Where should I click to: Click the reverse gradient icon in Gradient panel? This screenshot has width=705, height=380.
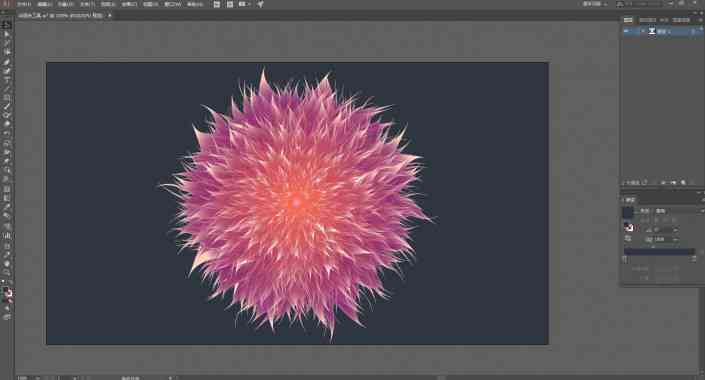[628, 238]
